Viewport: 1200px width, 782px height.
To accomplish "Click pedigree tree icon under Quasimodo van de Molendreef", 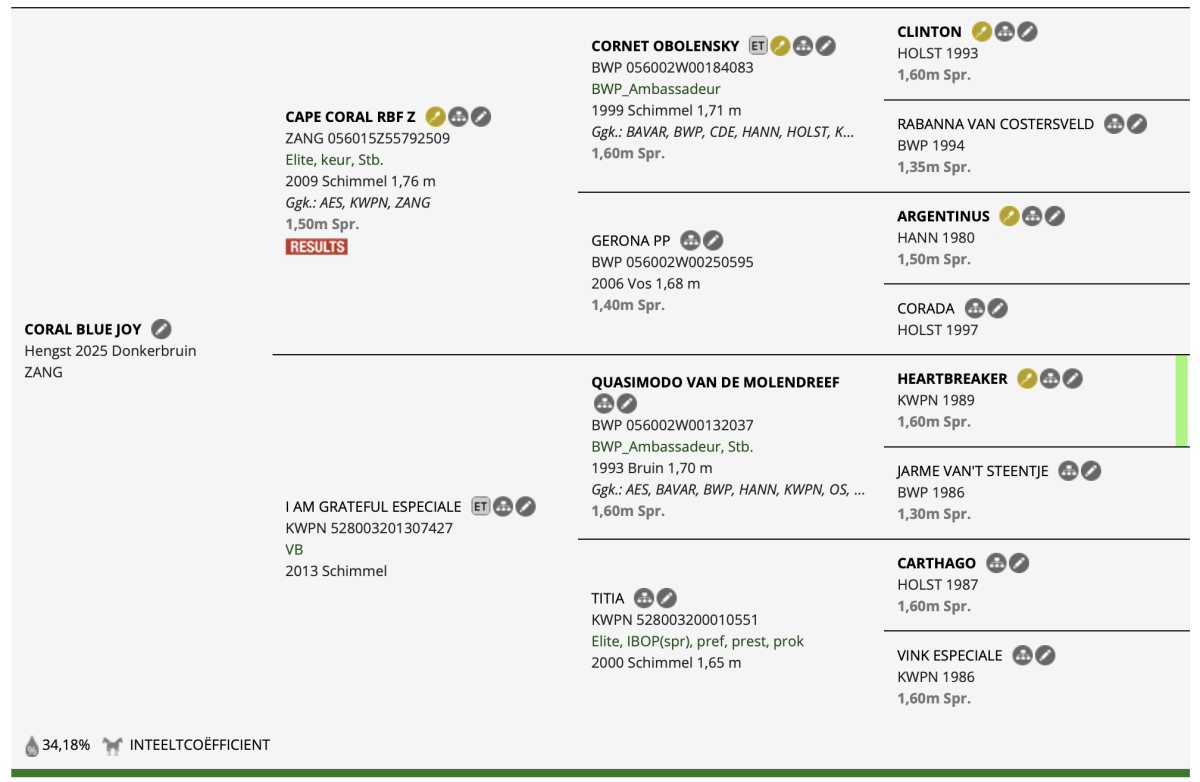I will point(603,404).
